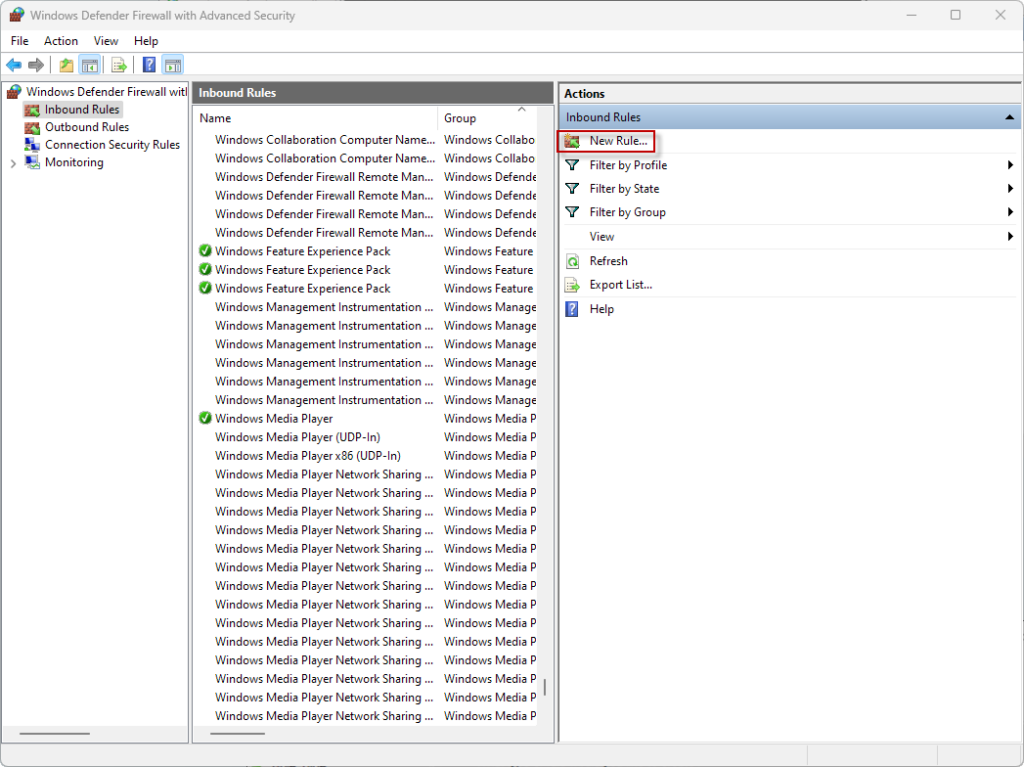Click the Connection Security Rules tree icon

point(32,144)
